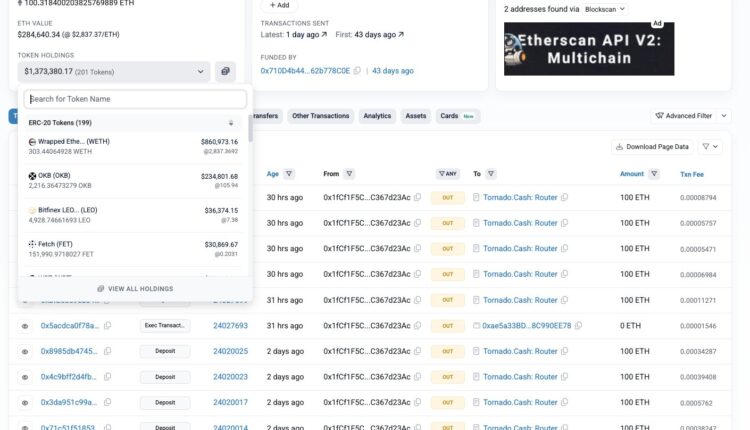Open the token holdings wallet icon button
The image size is (750, 430).
(225, 71)
